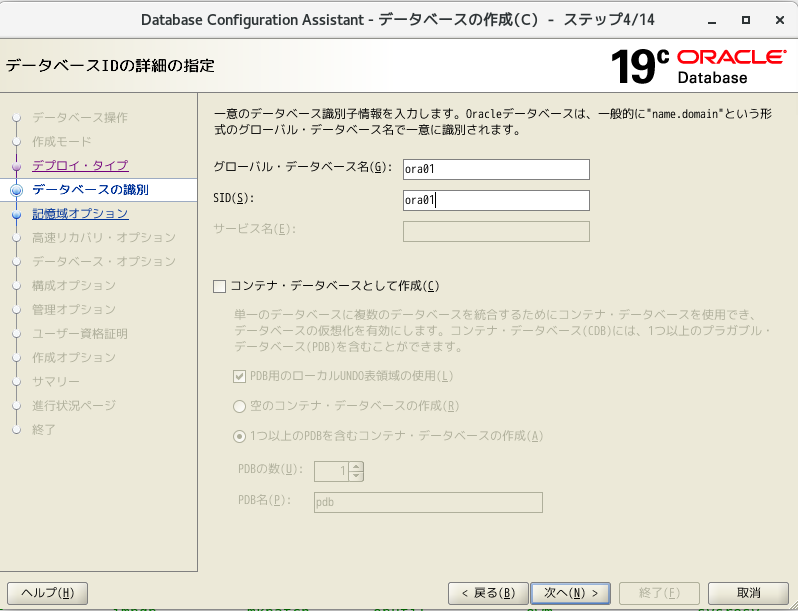
Task: Click the サービス名 input field
Action: (496, 231)
